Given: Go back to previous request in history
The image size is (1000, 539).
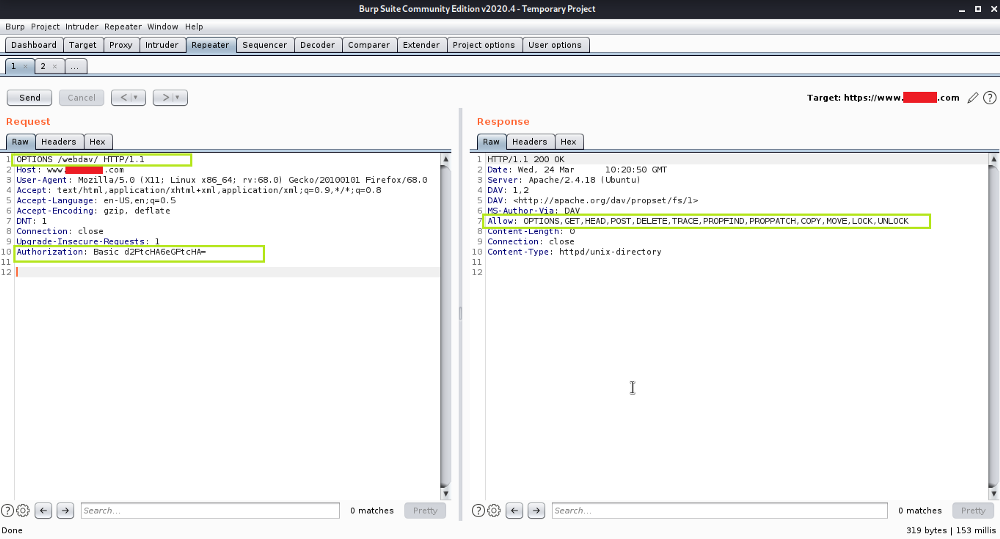Looking at the screenshot, I should click(122, 98).
